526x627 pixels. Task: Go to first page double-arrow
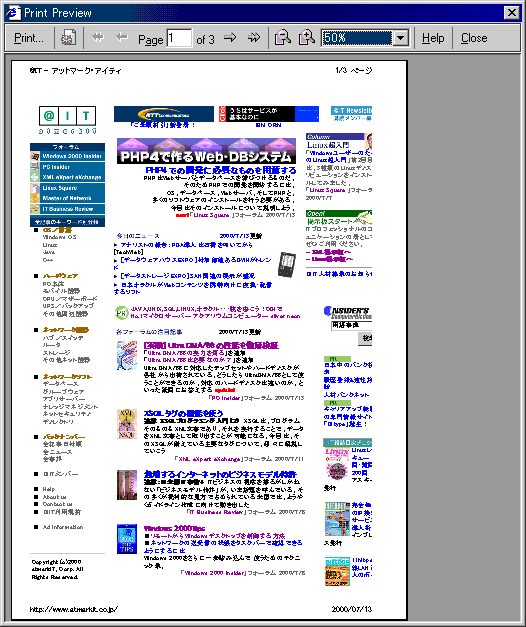[98, 38]
